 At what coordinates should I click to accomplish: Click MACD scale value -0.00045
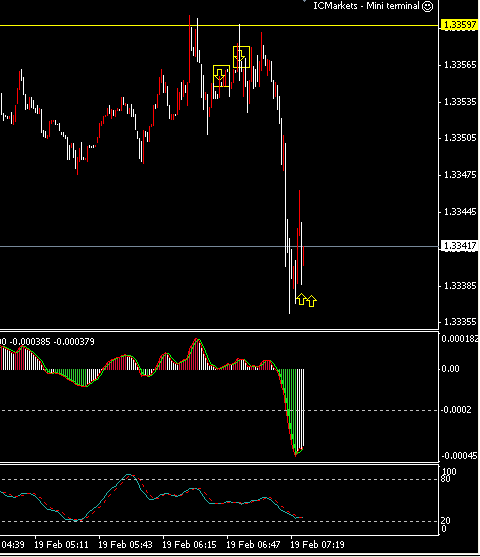coord(460,456)
